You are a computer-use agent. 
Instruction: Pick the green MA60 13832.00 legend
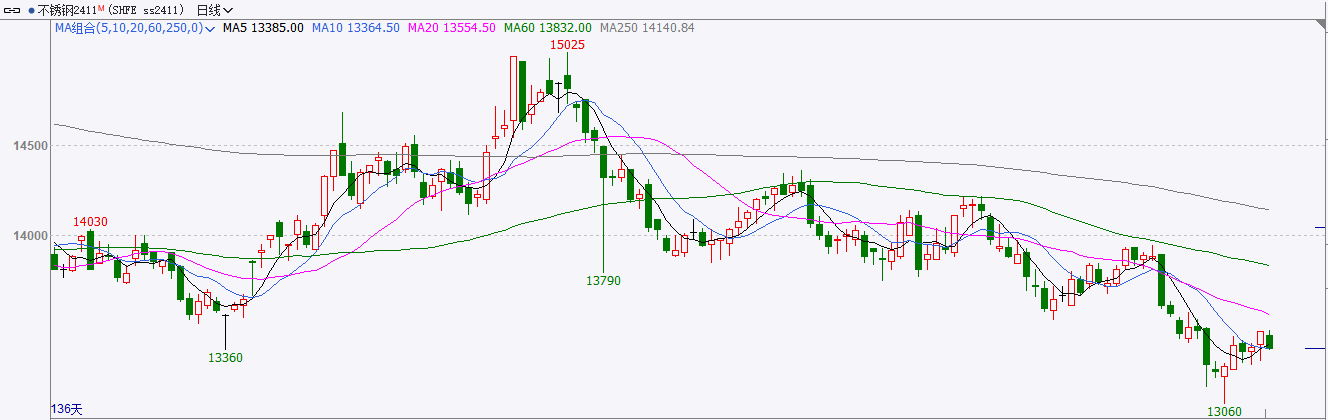pyautogui.click(x=547, y=29)
